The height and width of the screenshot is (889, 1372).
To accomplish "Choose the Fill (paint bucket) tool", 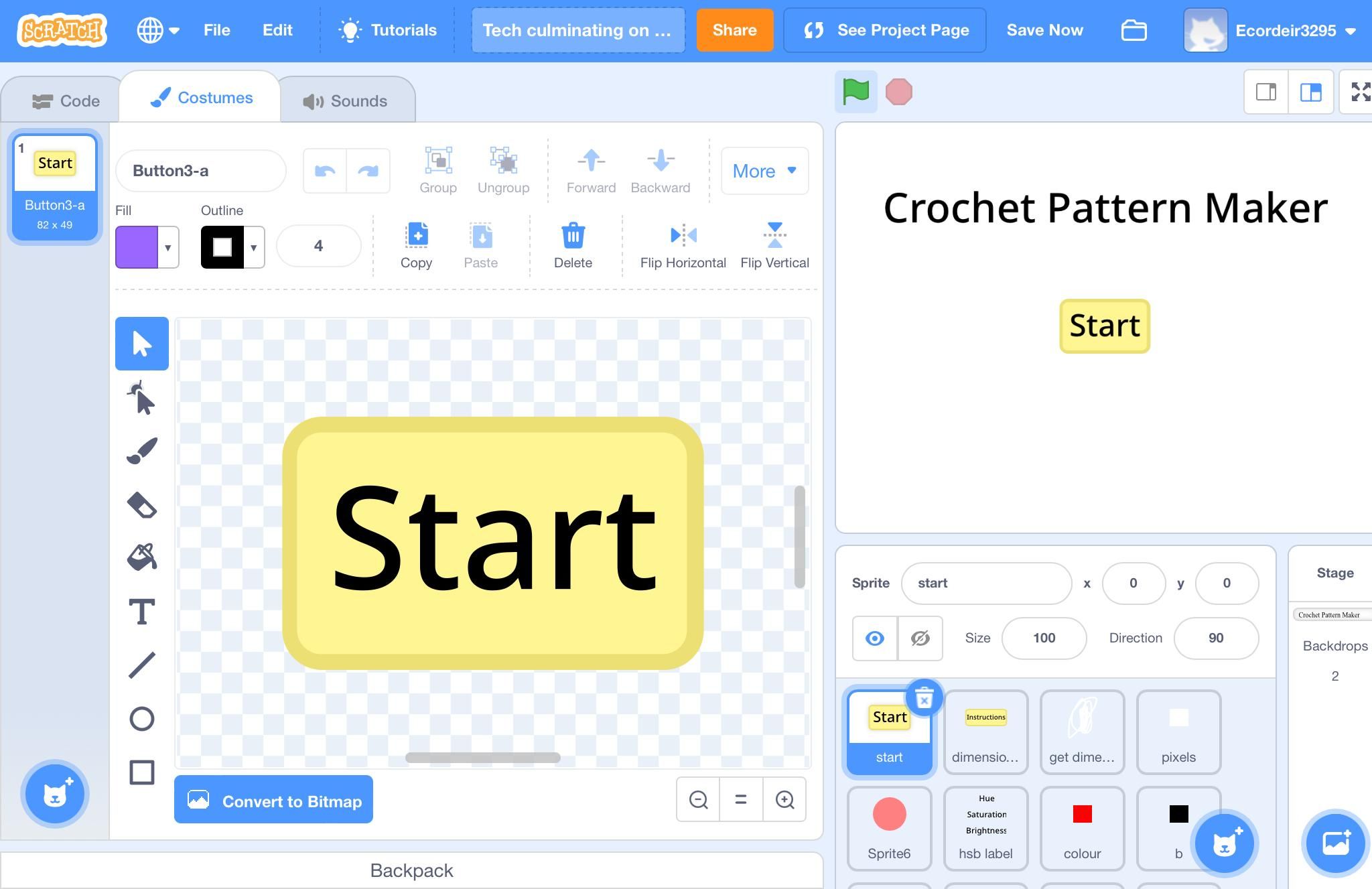I will click(141, 557).
